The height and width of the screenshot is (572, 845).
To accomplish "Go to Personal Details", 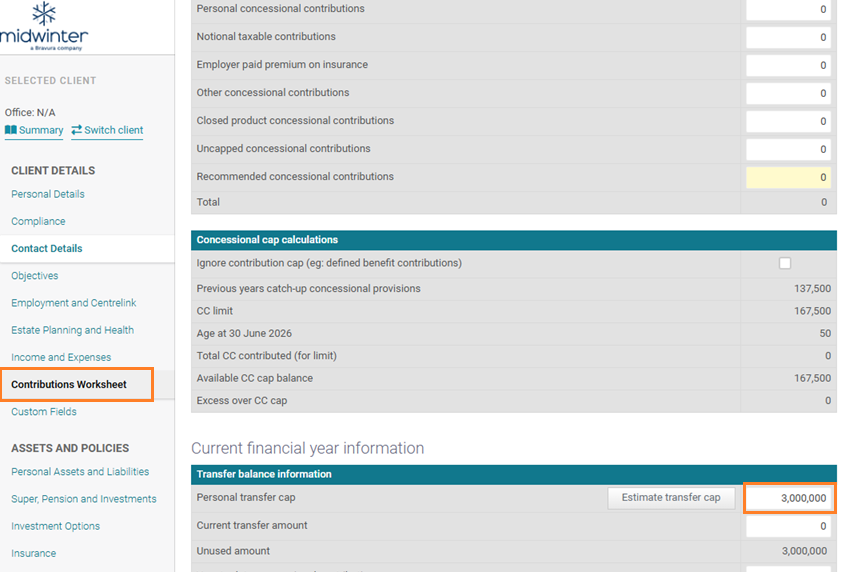I will point(48,194).
